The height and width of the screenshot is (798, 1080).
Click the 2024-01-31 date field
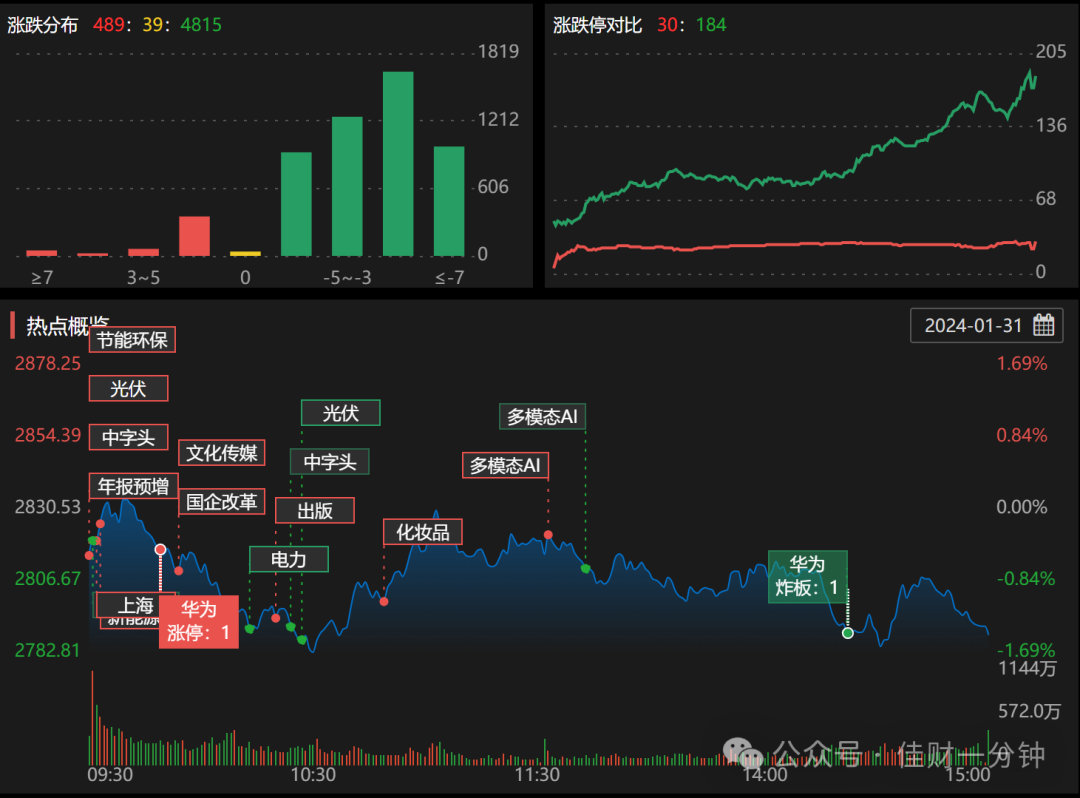pos(986,325)
